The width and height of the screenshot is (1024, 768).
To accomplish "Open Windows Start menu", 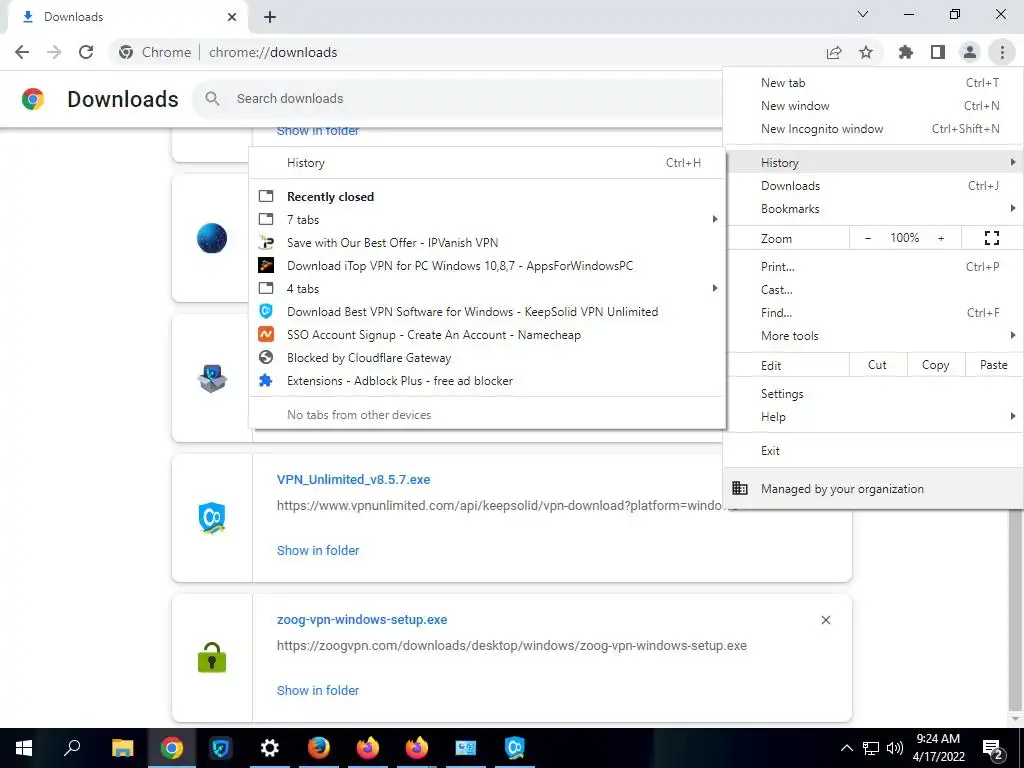I will coord(24,748).
